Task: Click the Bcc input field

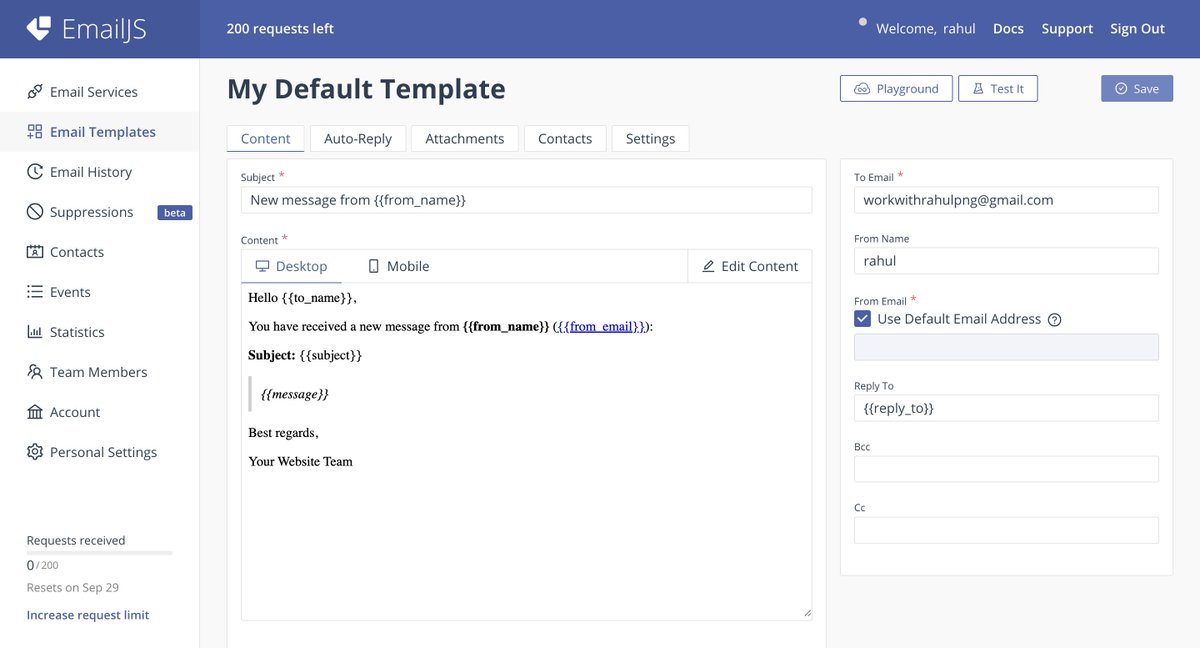Action: (1006, 469)
